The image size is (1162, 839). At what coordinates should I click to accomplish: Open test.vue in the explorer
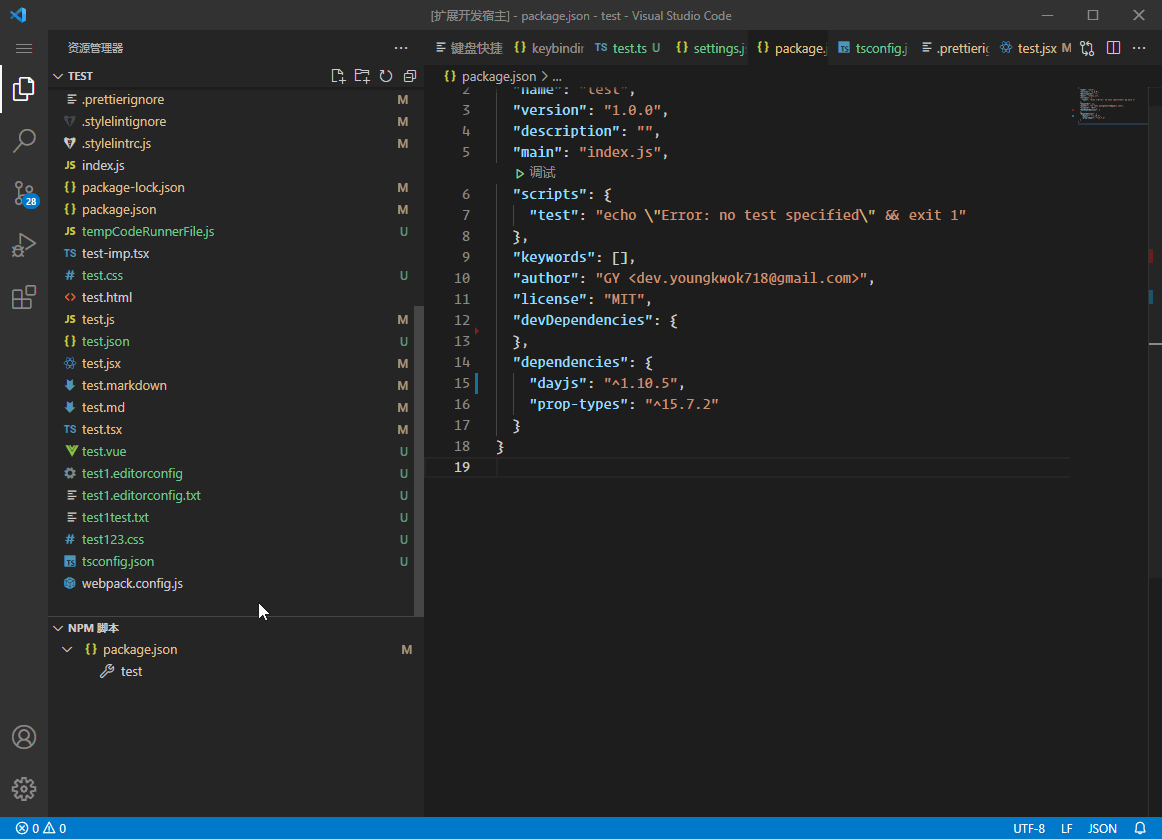point(233,451)
